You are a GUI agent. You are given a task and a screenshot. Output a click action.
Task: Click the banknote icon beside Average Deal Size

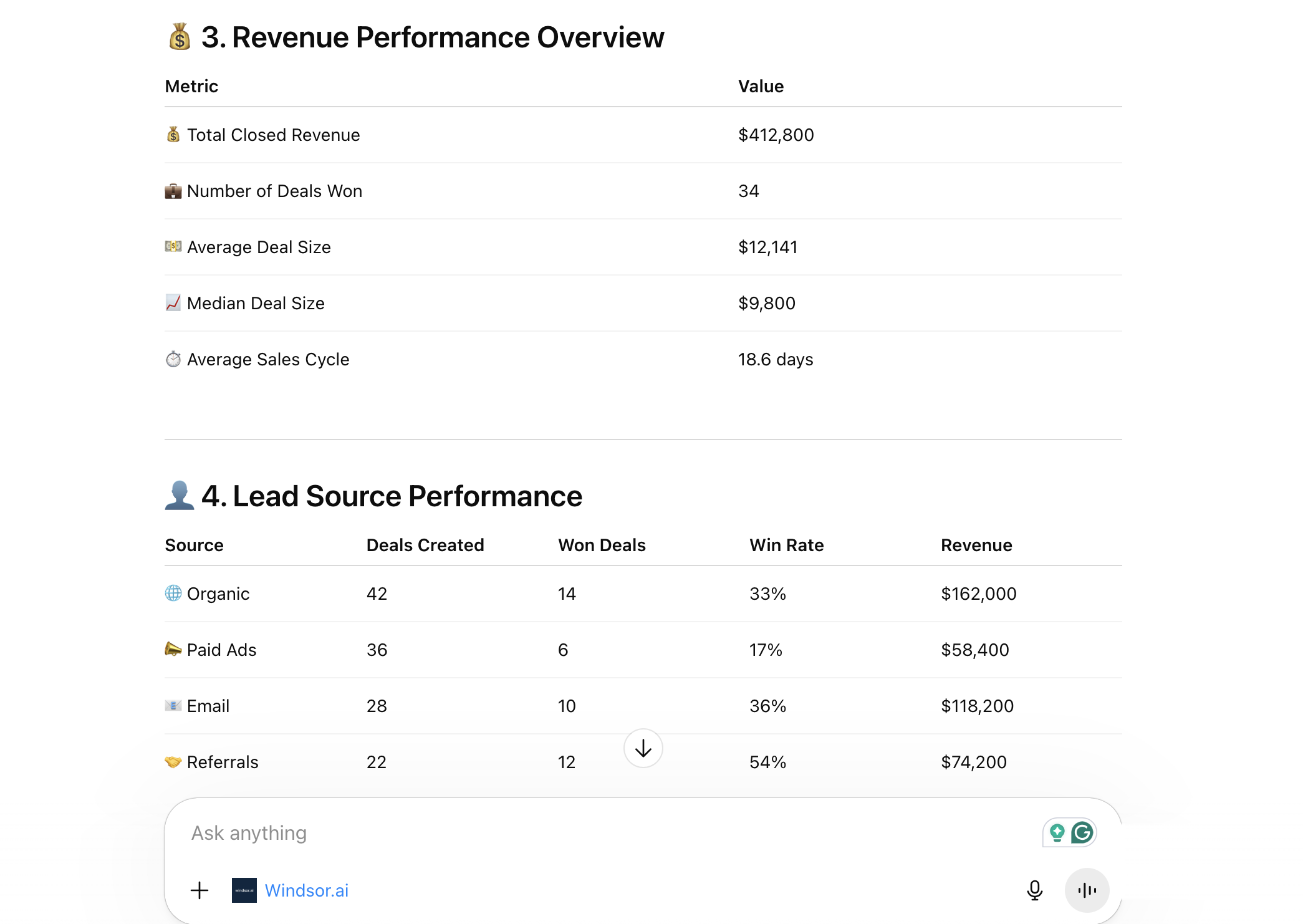173,247
